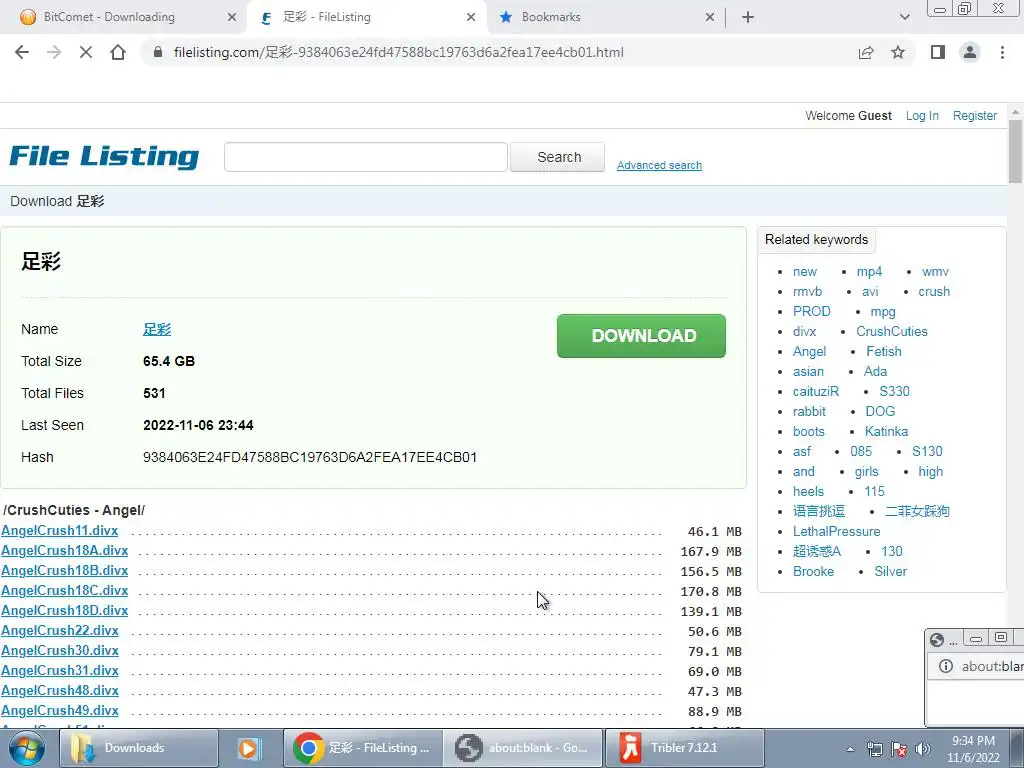
Task: Click the File Listing search box
Action: [x=366, y=157]
